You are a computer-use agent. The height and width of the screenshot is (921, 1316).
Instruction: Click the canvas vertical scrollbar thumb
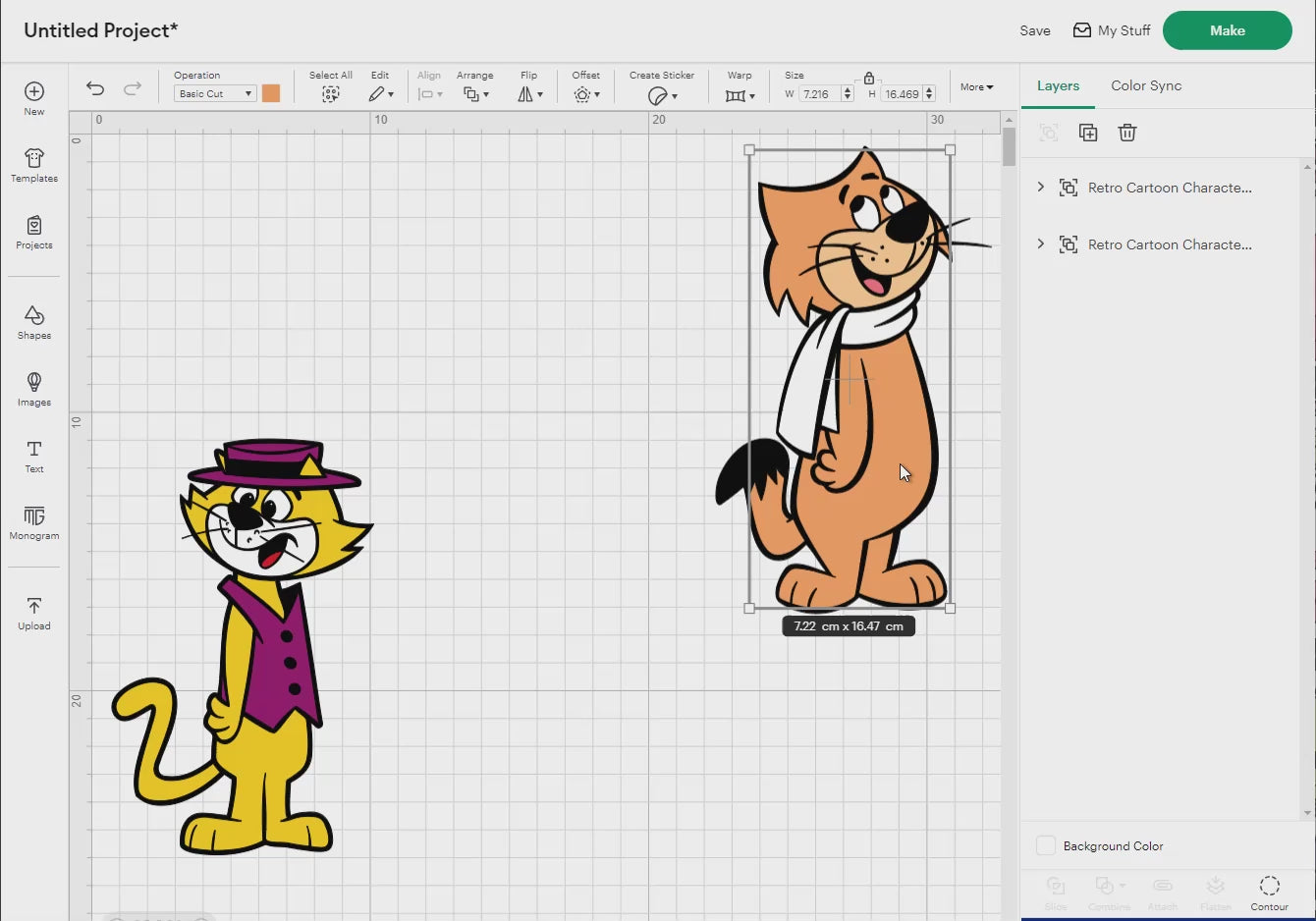pyautogui.click(x=1009, y=147)
